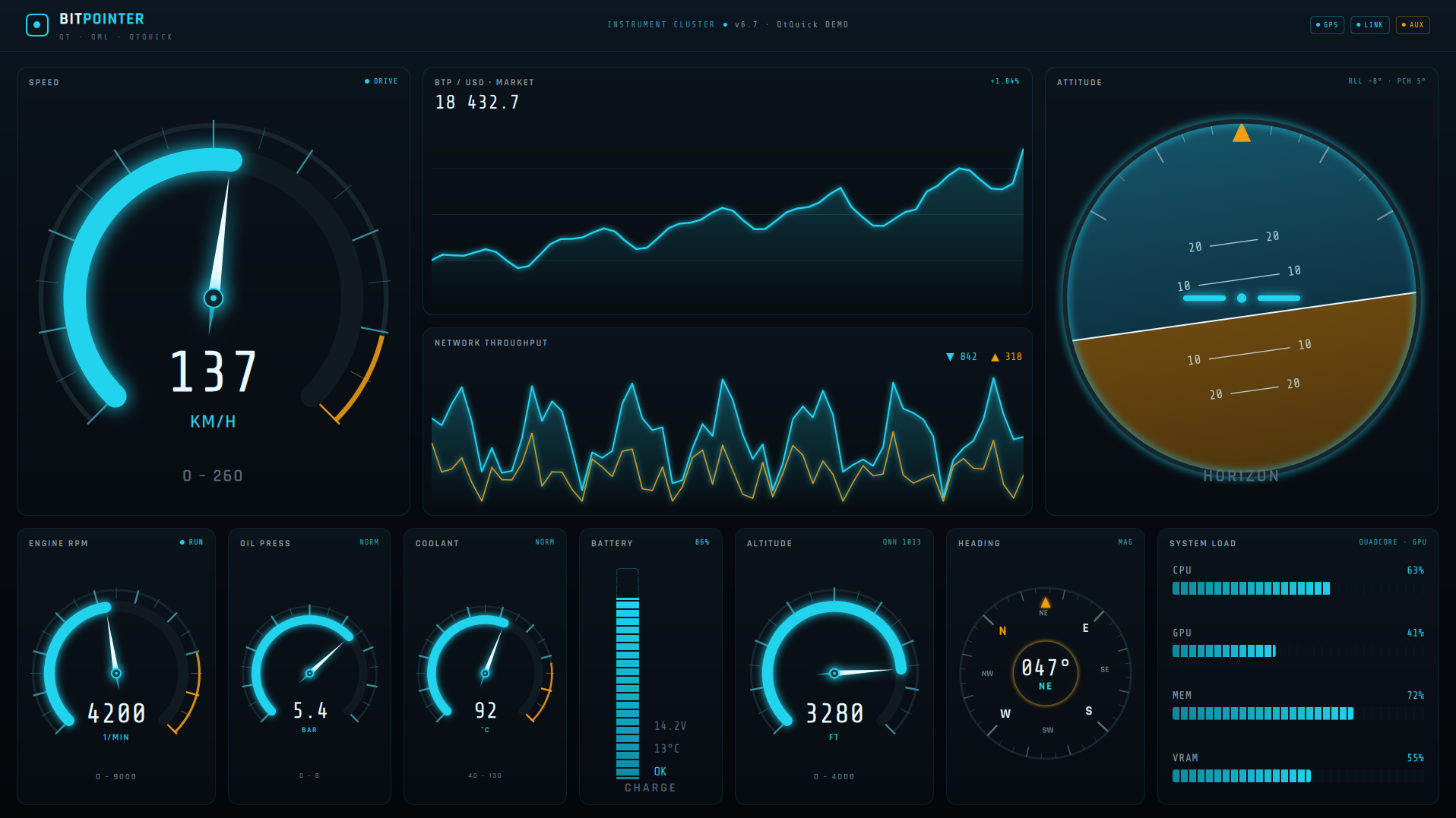Click the attitude indicator center dot
The width and height of the screenshot is (1456, 818).
(1241, 298)
